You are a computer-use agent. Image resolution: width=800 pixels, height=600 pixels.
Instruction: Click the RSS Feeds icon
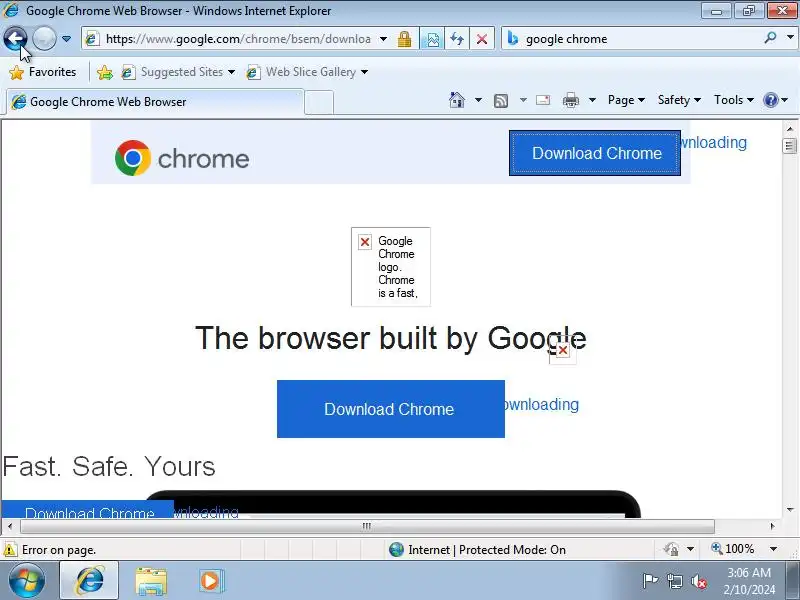click(501, 101)
